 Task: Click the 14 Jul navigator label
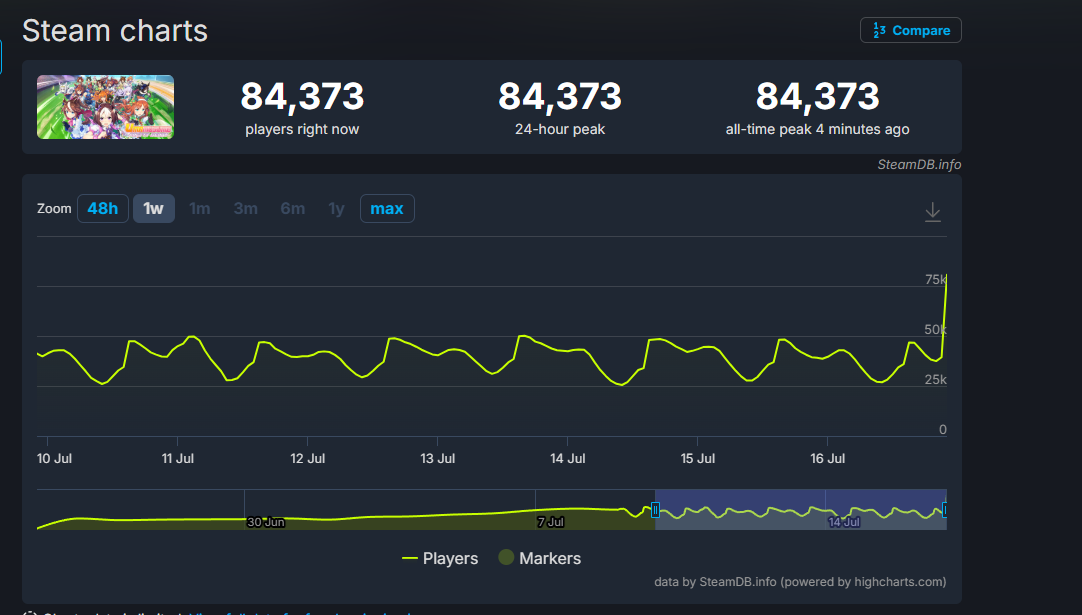pyautogui.click(x=844, y=522)
